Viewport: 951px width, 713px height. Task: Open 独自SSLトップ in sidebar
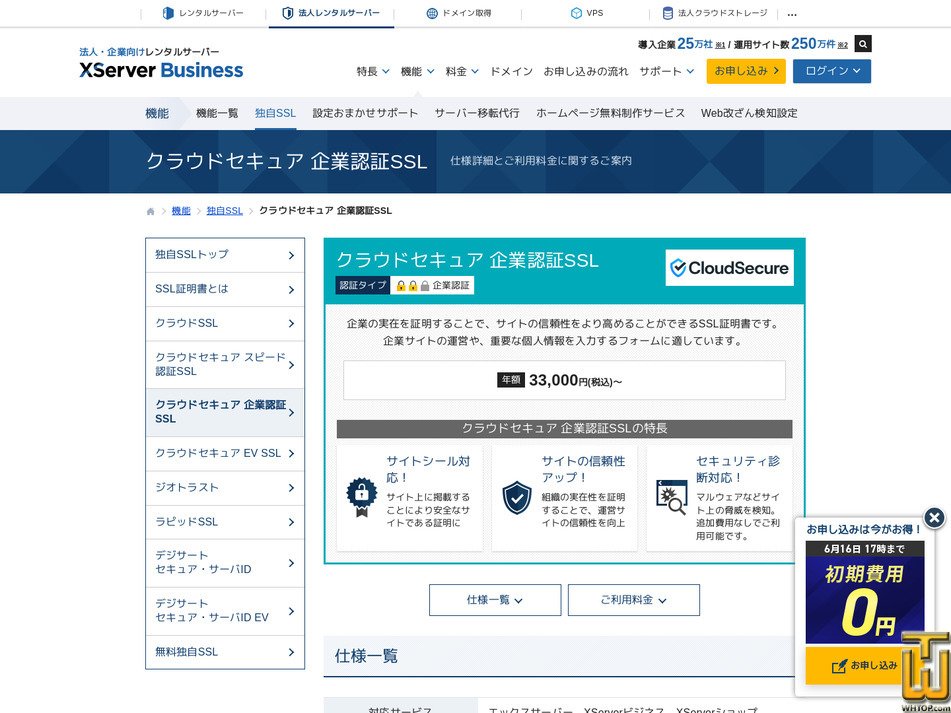point(225,255)
